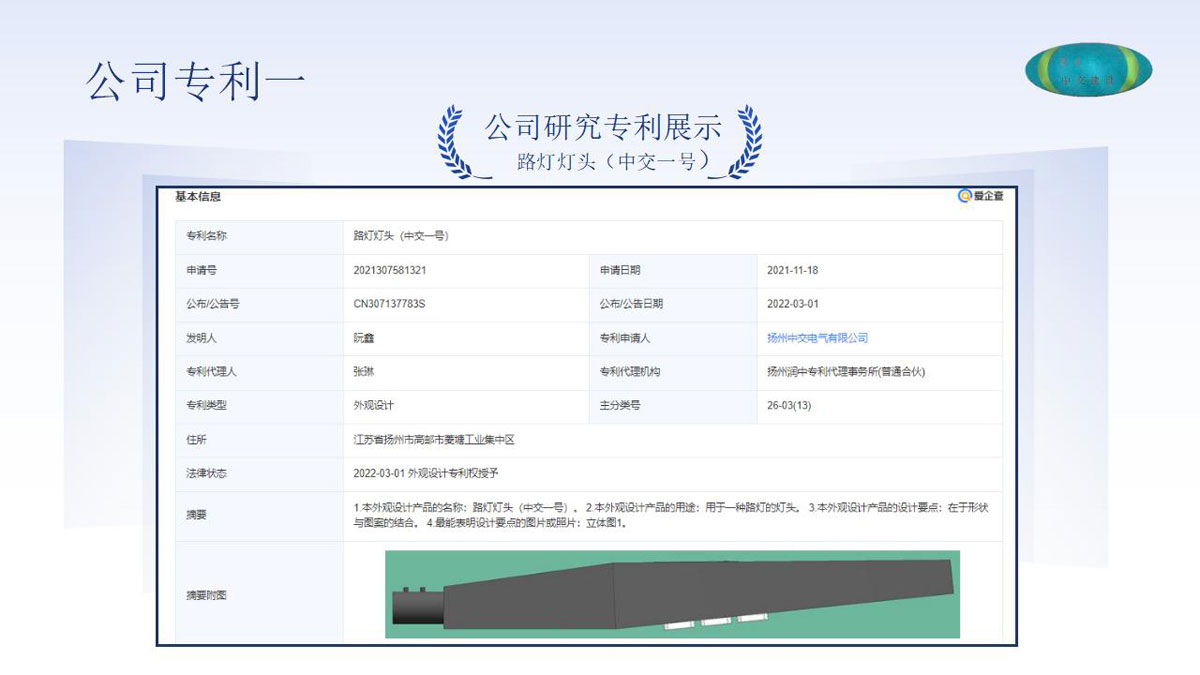Viewport: 1200px width, 675px height.
Task: Click the 专利申请人 label
Action: [x=625, y=338]
